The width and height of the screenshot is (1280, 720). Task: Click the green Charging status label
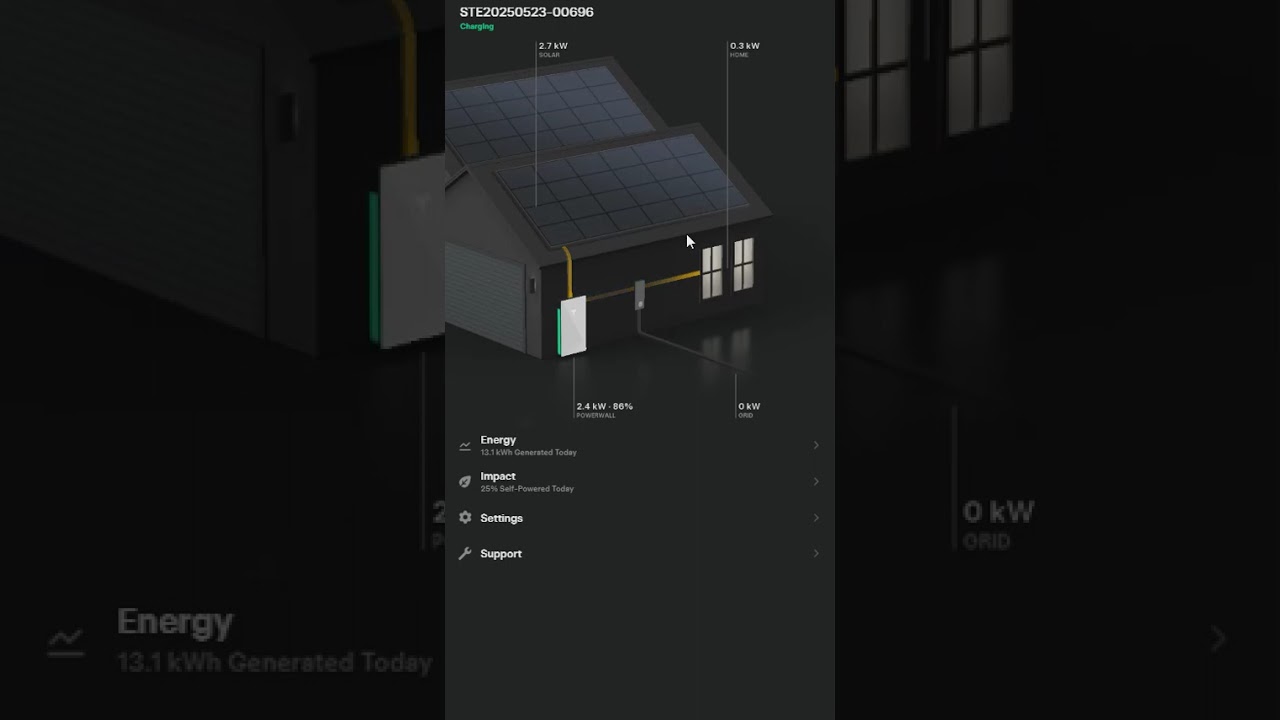tap(477, 27)
